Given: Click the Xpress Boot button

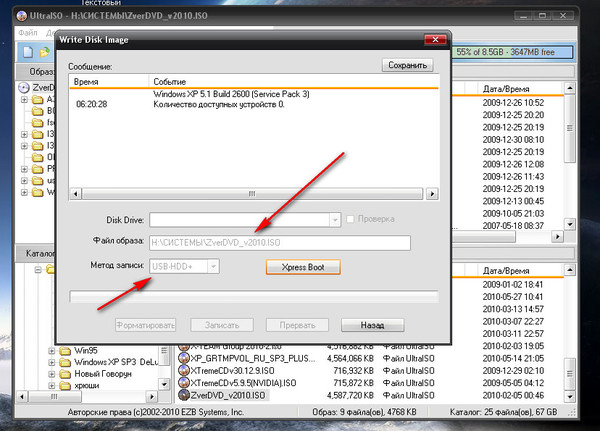Looking at the screenshot, I should (x=303, y=267).
